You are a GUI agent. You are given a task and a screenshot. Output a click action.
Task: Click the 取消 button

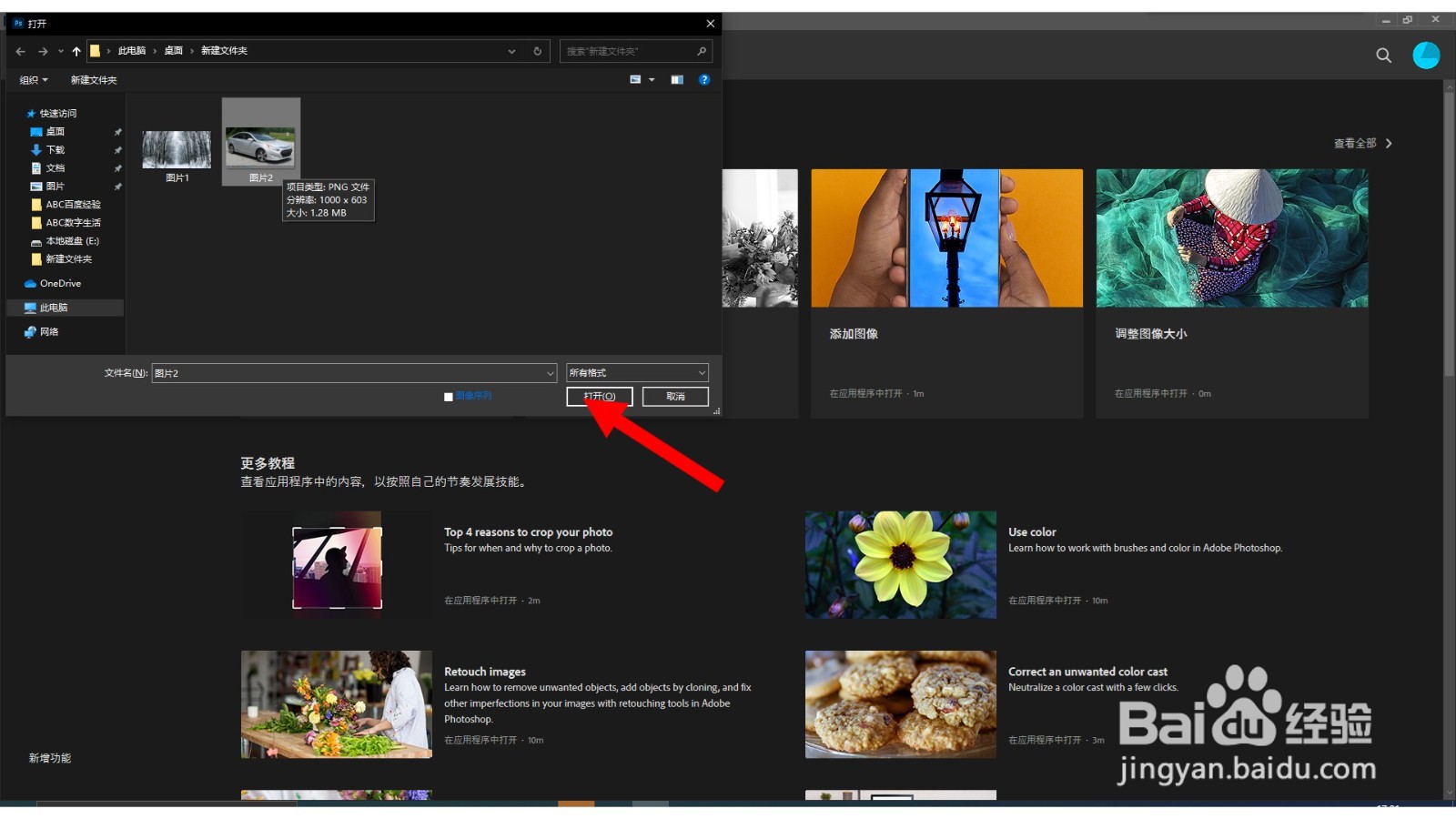[x=675, y=397]
